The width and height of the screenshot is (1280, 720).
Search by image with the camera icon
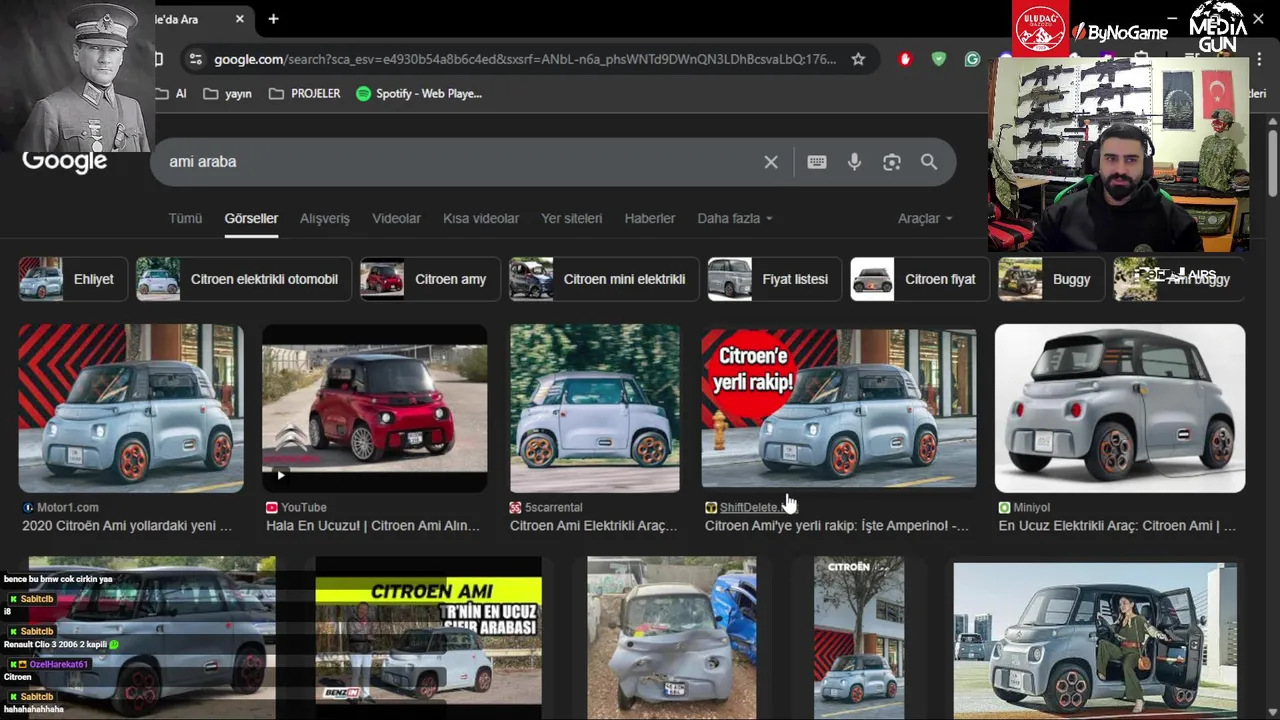tap(892, 162)
